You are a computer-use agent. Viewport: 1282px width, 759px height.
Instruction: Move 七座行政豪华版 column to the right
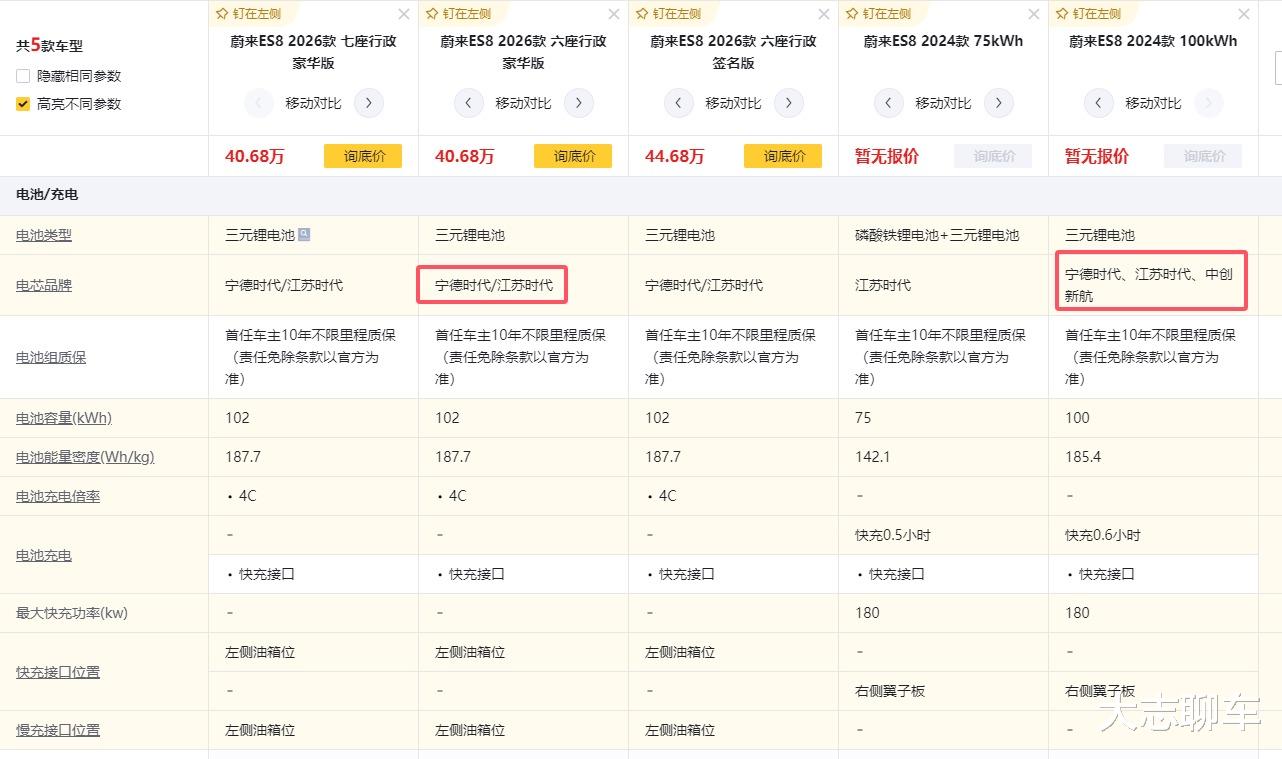coord(369,103)
